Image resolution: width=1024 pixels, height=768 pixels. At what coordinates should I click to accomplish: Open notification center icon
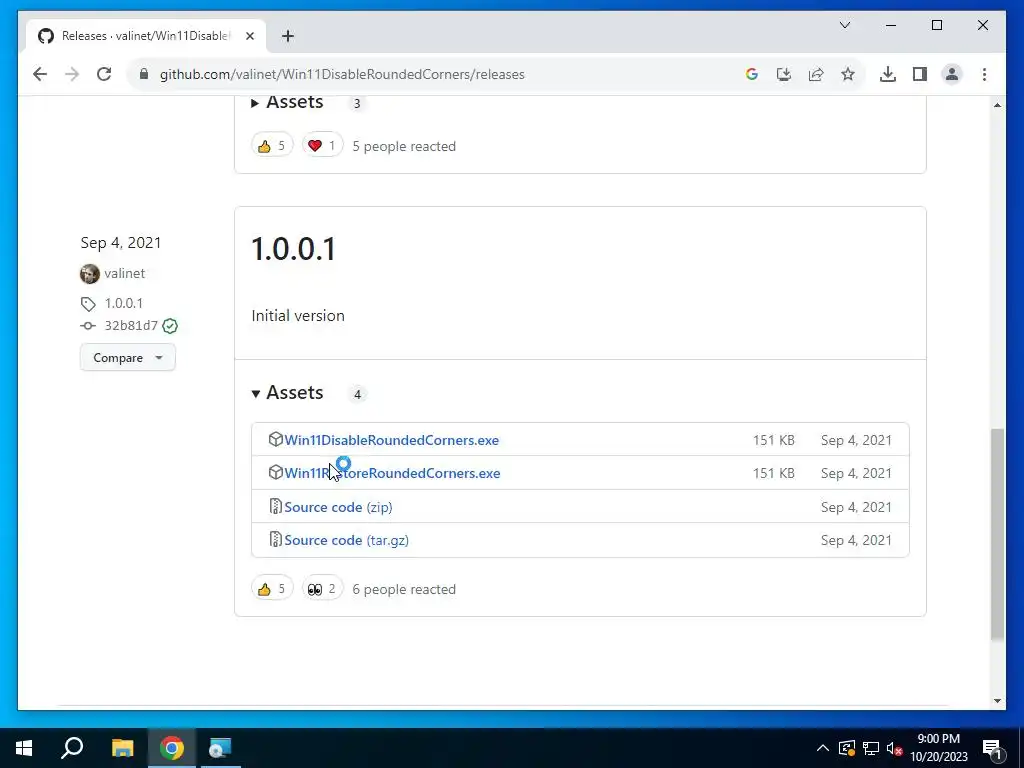coord(992,748)
